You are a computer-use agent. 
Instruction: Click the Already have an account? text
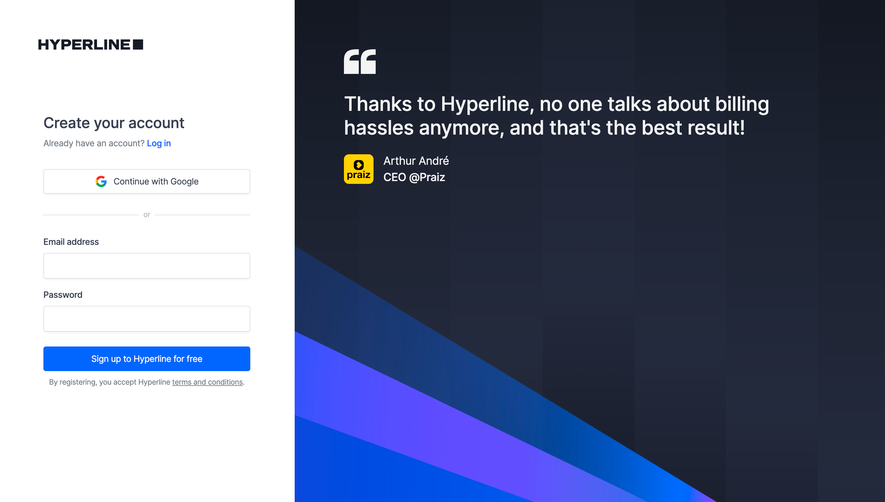pyautogui.click(x=94, y=143)
